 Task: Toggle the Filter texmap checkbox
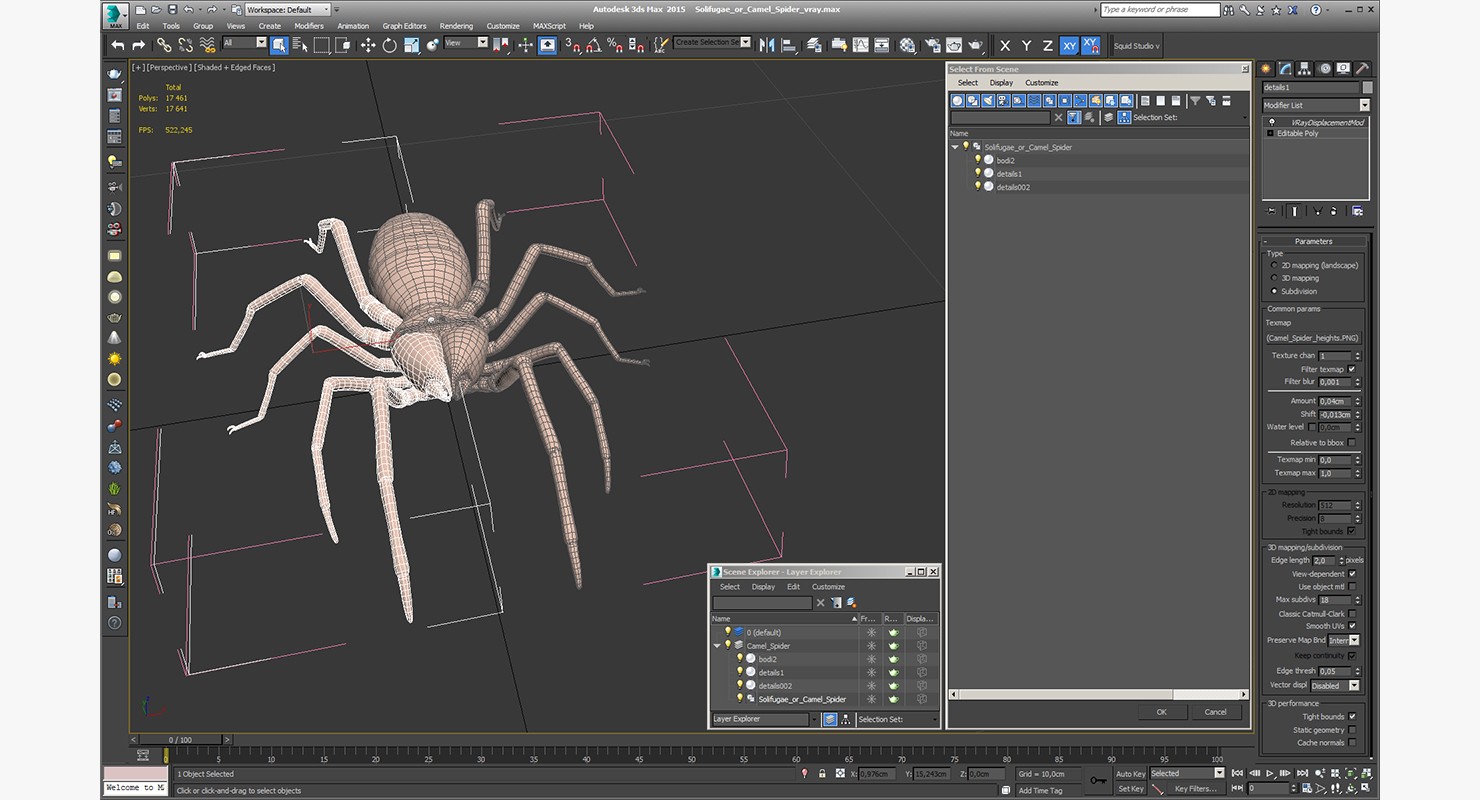1352,369
